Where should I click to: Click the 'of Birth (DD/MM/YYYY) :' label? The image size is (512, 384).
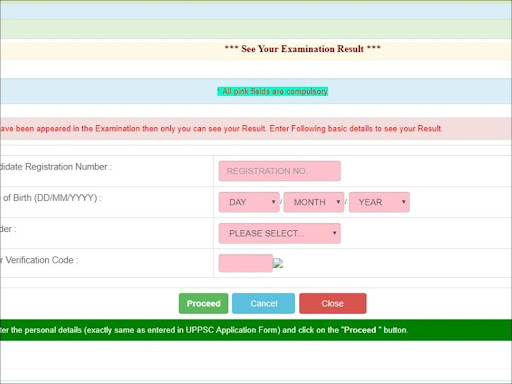pyautogui.click(x=51, y=198)
